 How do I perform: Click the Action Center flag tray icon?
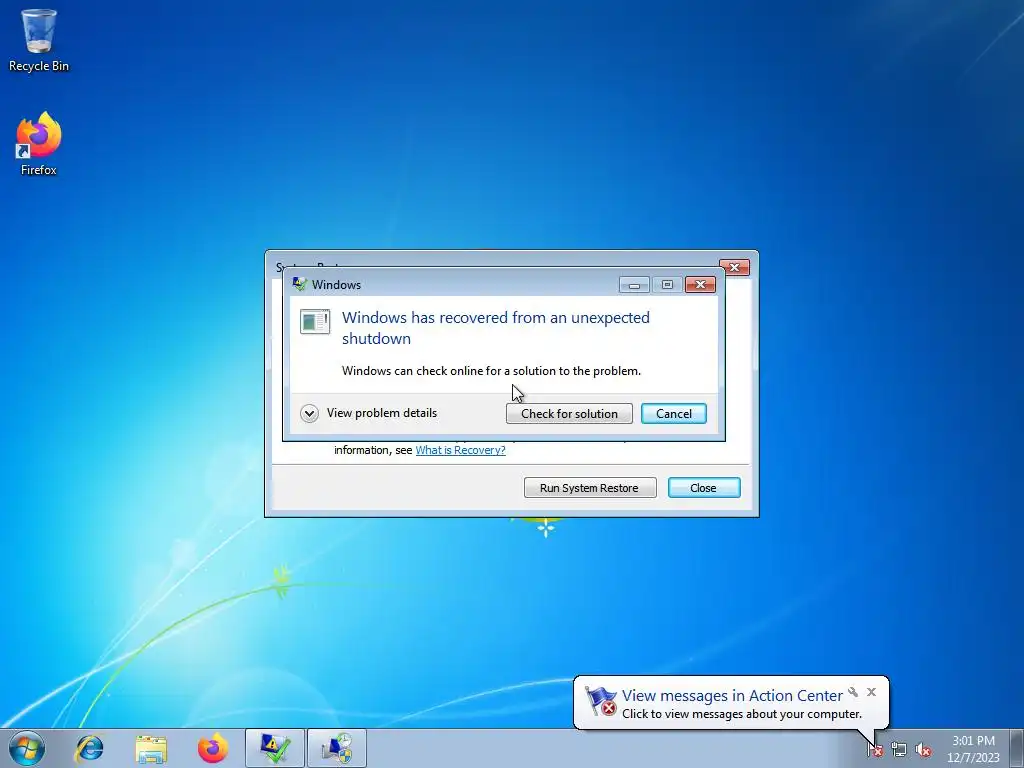coord(874,750)
